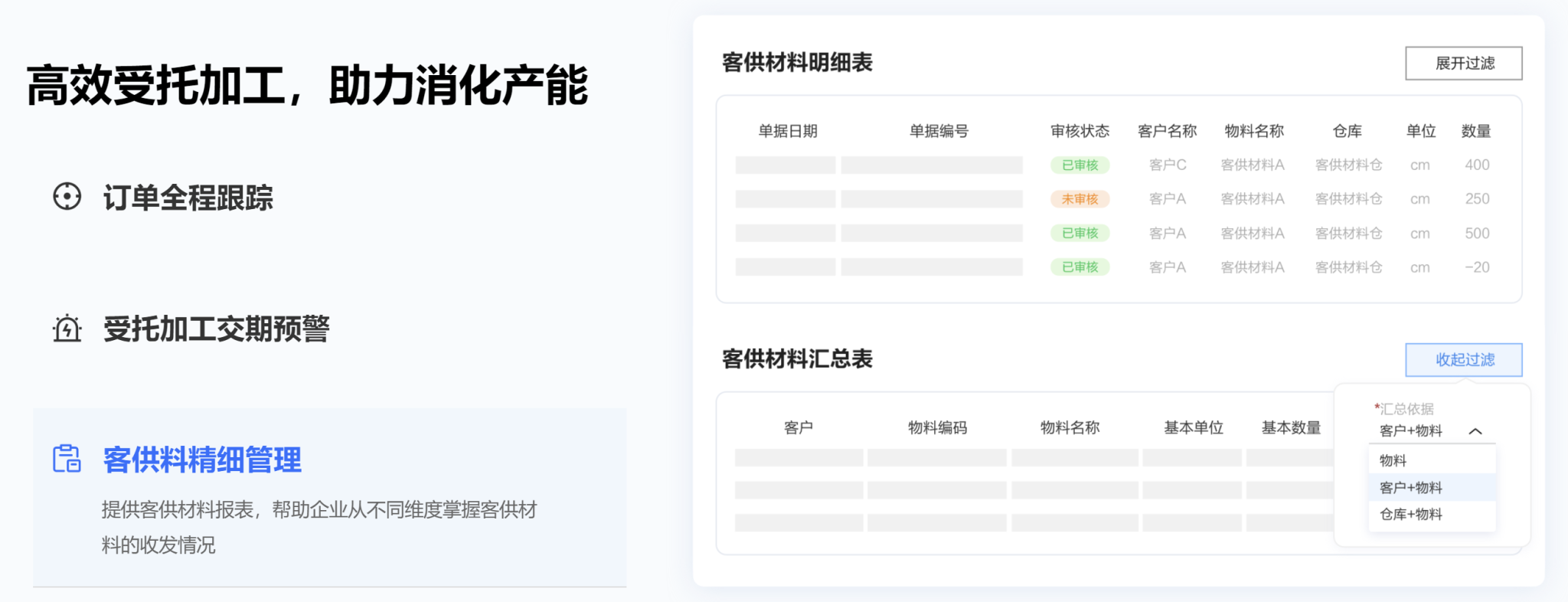Click 已审核 badge in 客户C row
Viewport: 1568px width, 602px height.
point(1080,165)
